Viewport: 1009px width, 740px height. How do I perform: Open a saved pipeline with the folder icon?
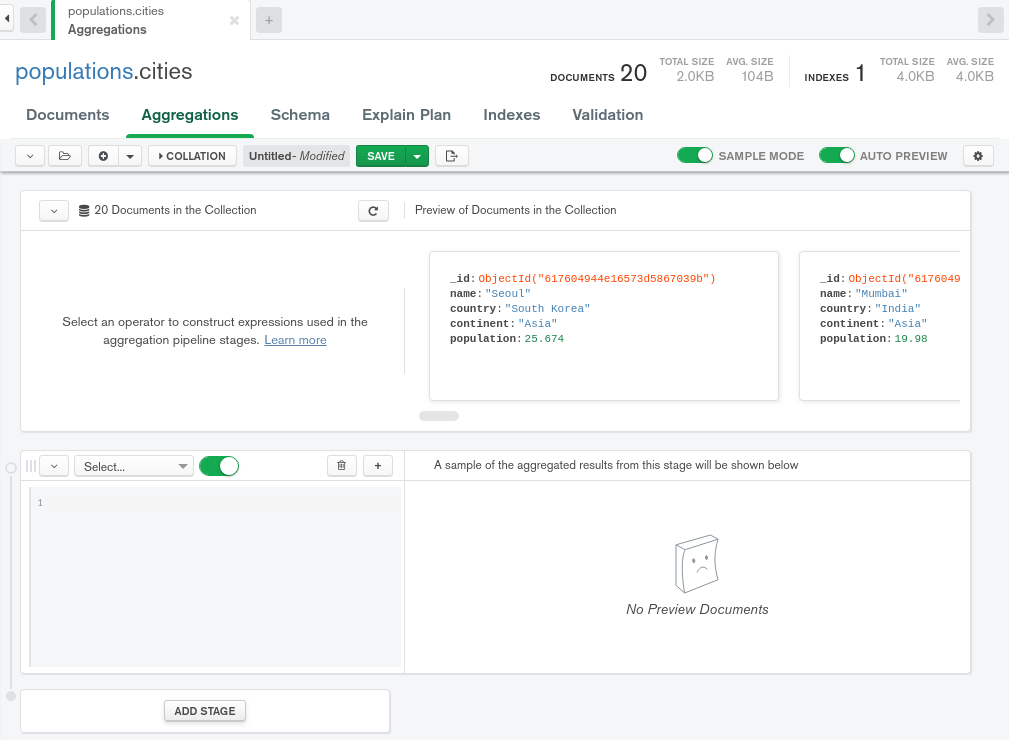pyautogui.click(x=64, y=155)
